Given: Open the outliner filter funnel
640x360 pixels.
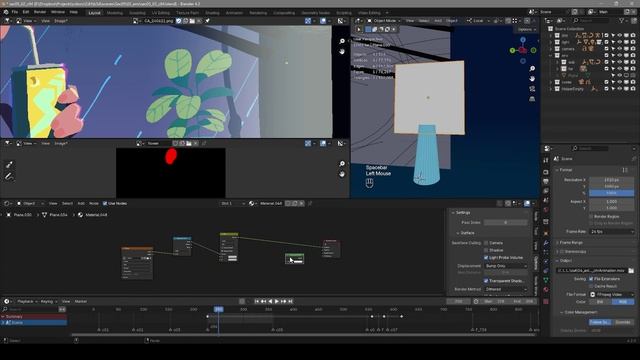Looking at the screenshot, I should point(622,20).
